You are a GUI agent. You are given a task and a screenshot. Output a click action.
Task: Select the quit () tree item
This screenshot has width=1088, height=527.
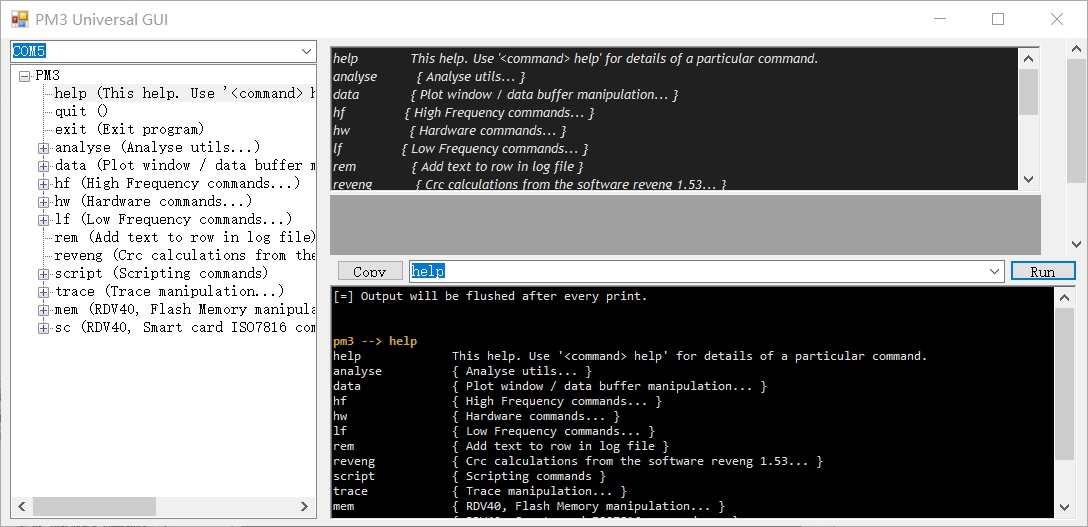tap(82, 111)
